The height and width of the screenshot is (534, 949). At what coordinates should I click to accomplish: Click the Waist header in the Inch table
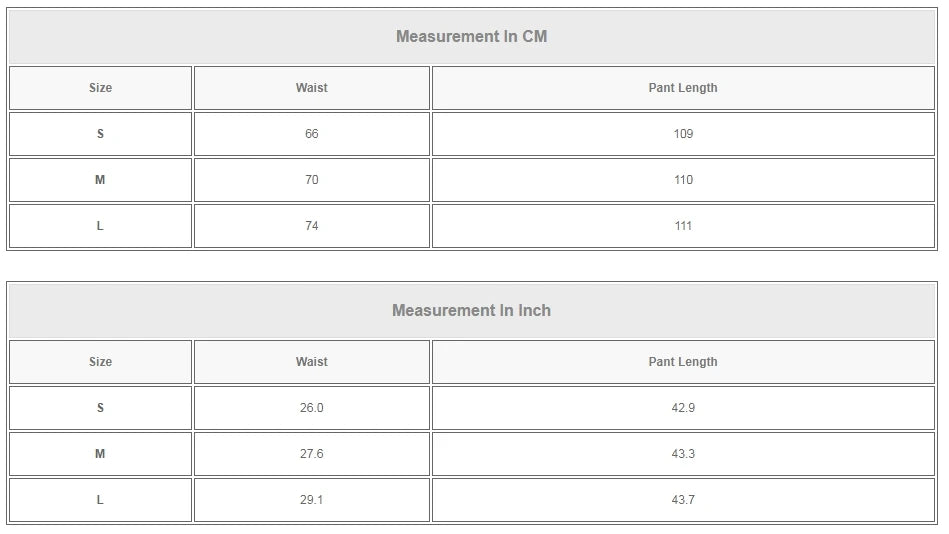coord(311,362)
